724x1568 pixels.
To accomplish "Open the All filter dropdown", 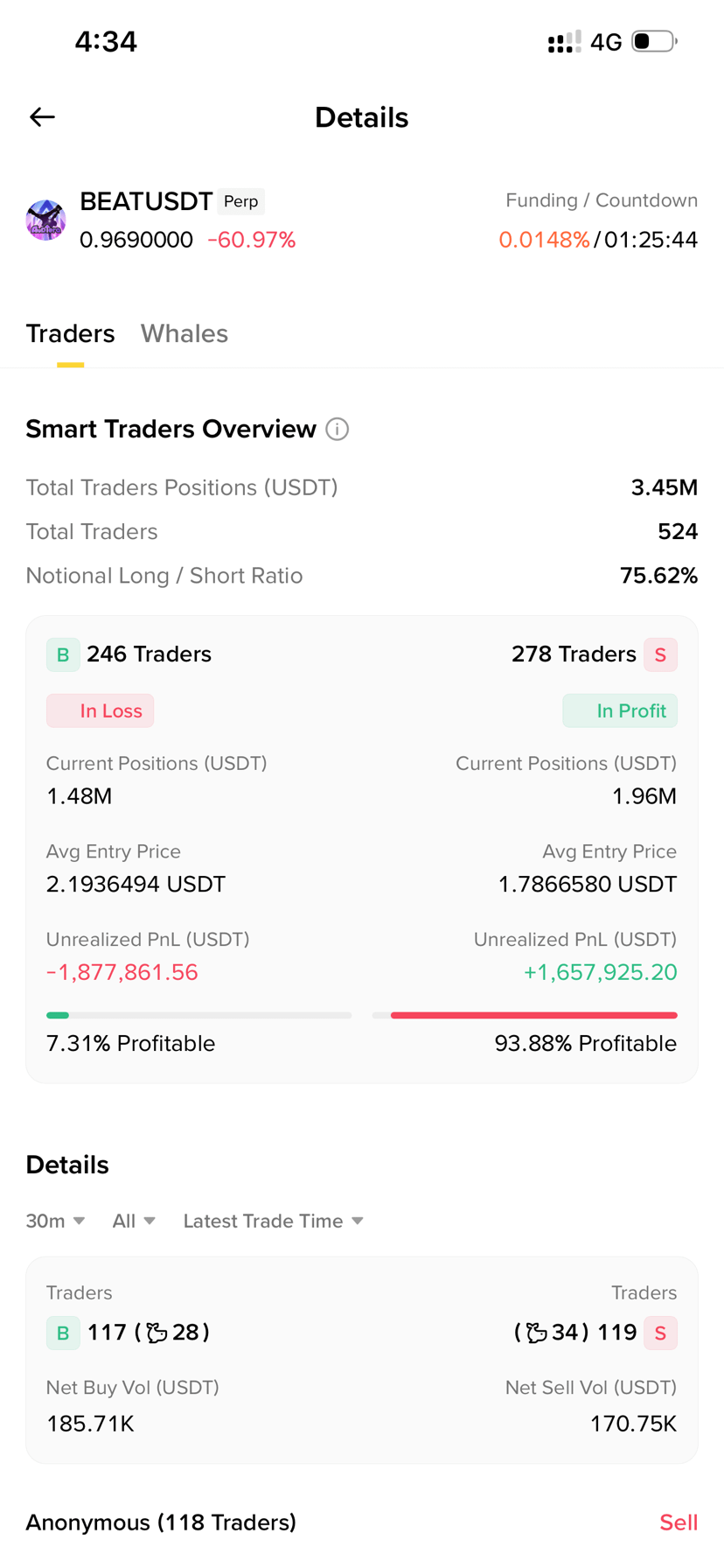I will [x=134, y=1221].
